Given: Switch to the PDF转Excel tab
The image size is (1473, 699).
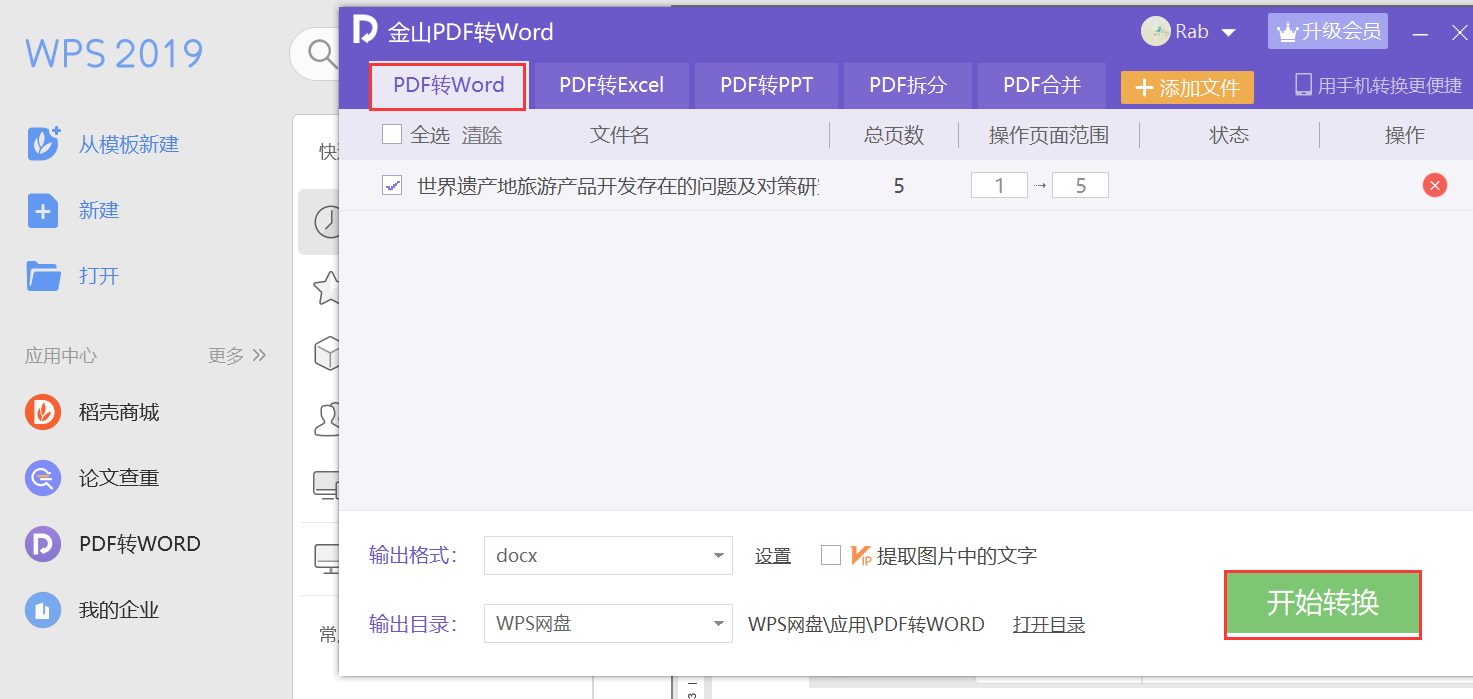Looking at the screenshot, I should point(611,85).
